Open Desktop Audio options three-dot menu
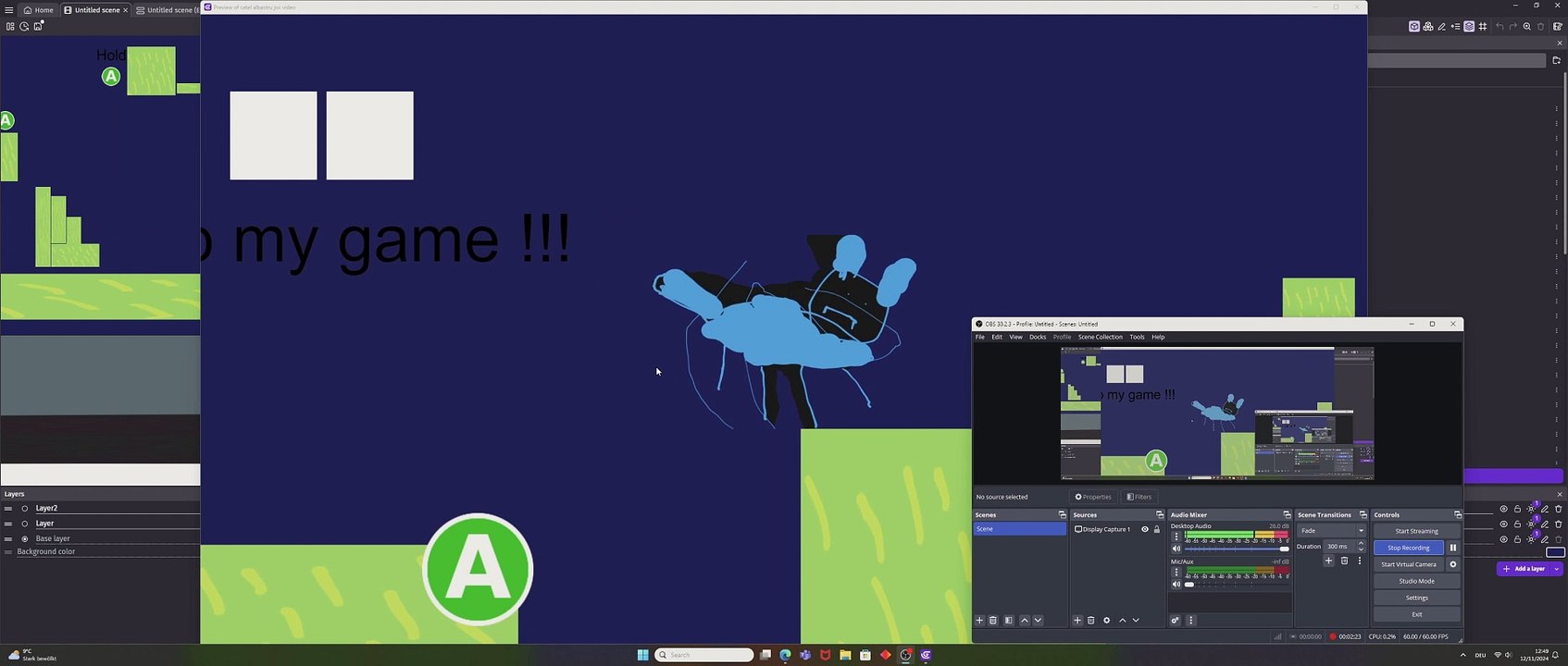This screenshot has width=1568, height=666. [x=1176, y=536]
